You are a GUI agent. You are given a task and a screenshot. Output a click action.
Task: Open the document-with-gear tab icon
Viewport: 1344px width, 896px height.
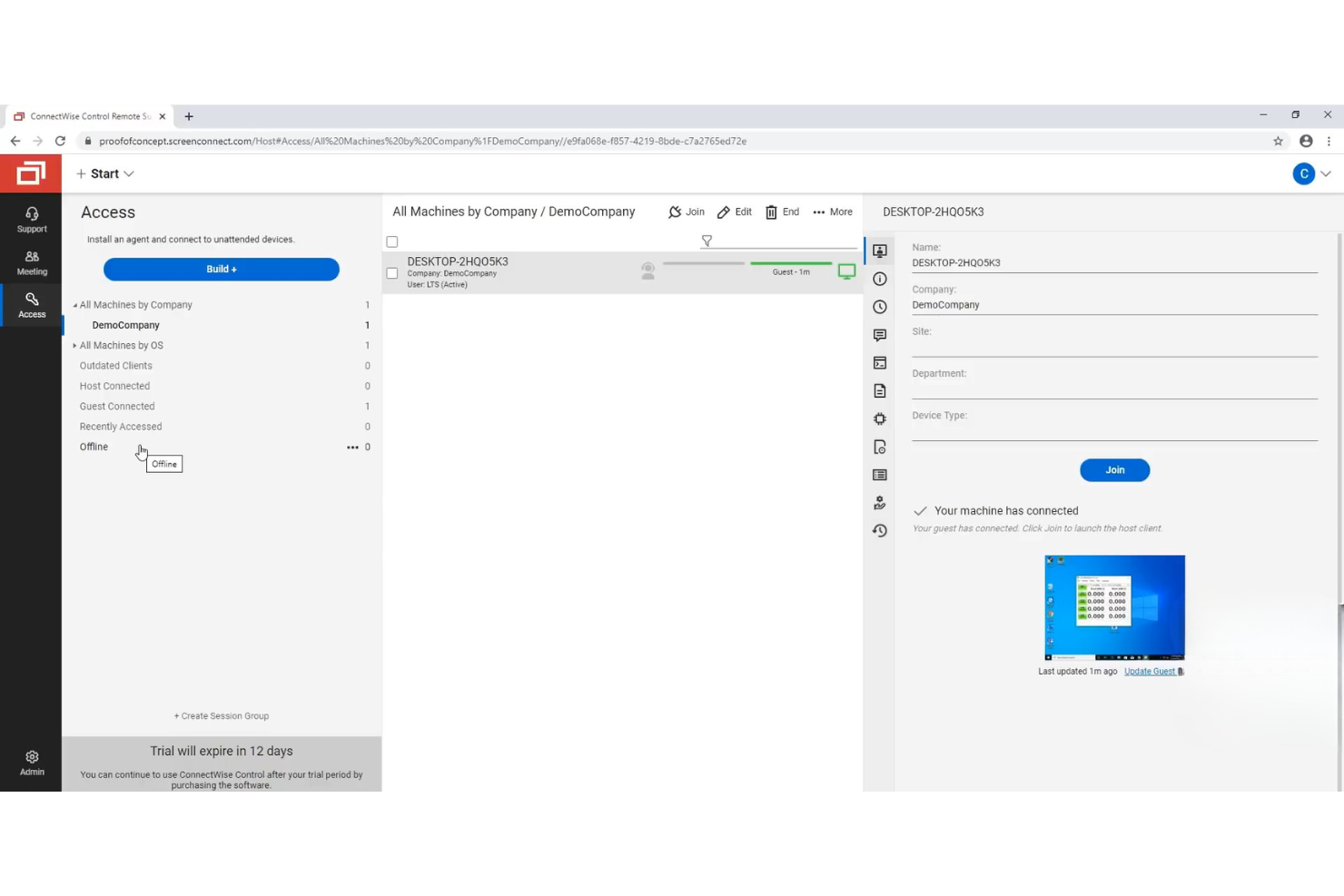click(880, 447)
